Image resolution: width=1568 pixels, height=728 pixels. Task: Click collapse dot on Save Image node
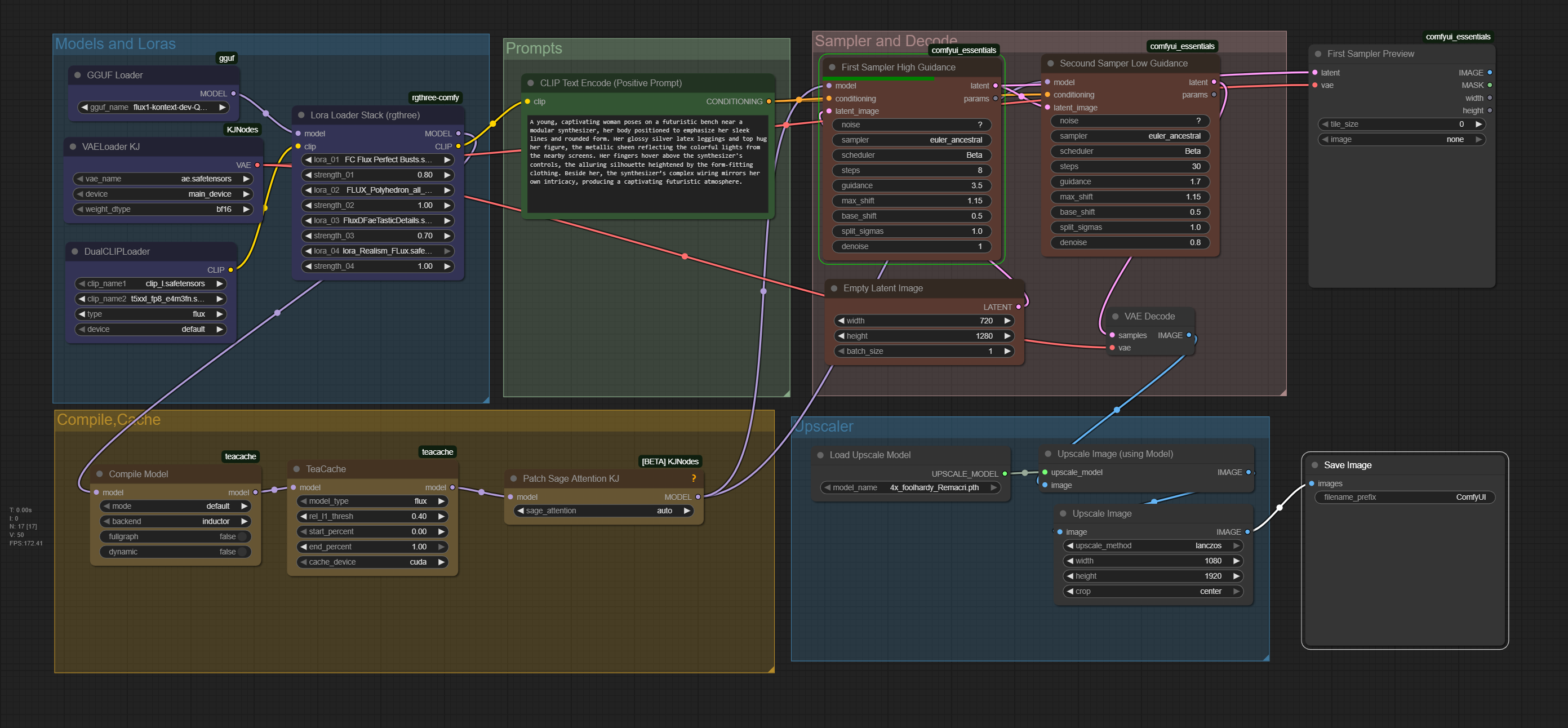click(x=1314, y=465)
